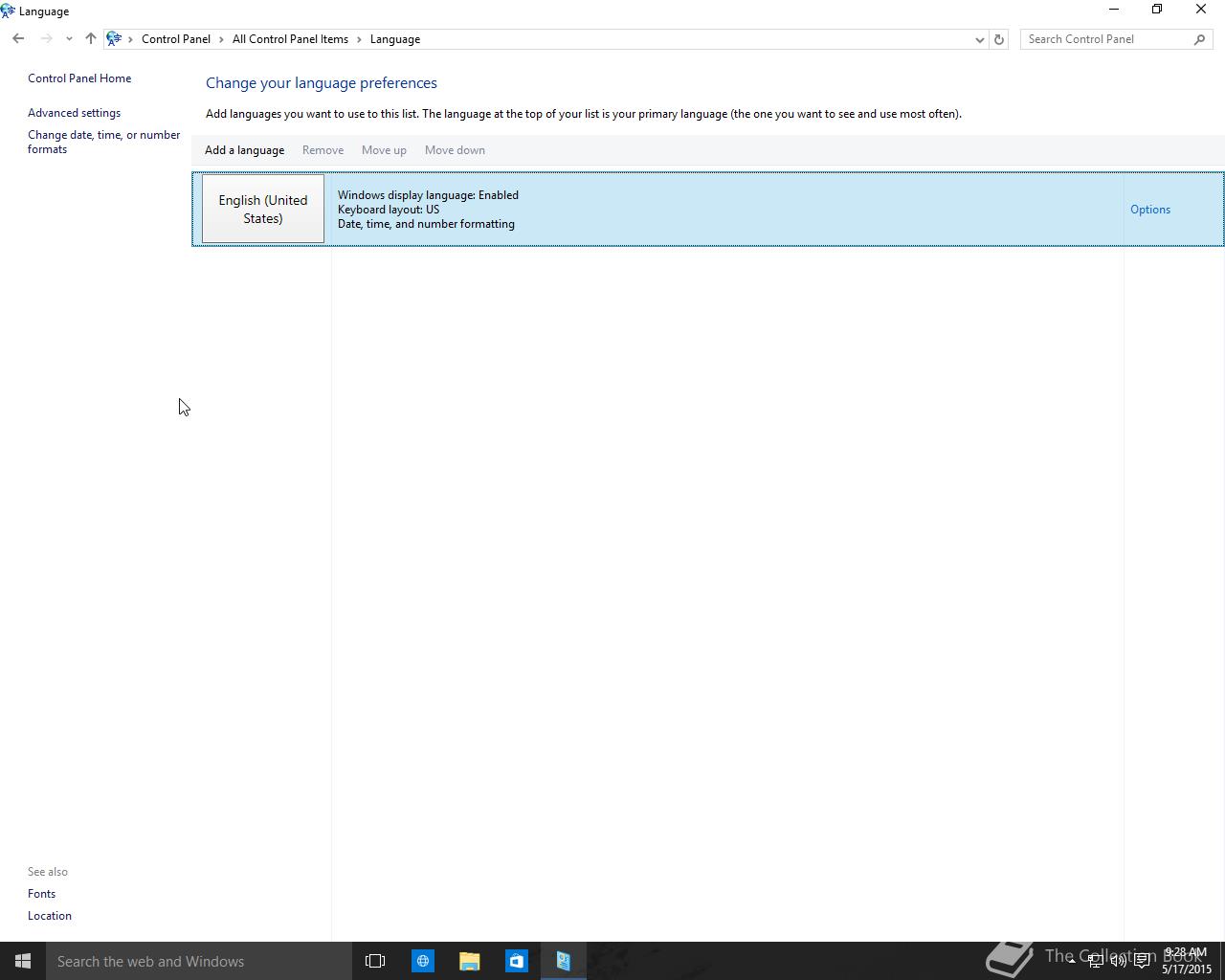Click the address bar Control Panel icon

click(114, 39)
